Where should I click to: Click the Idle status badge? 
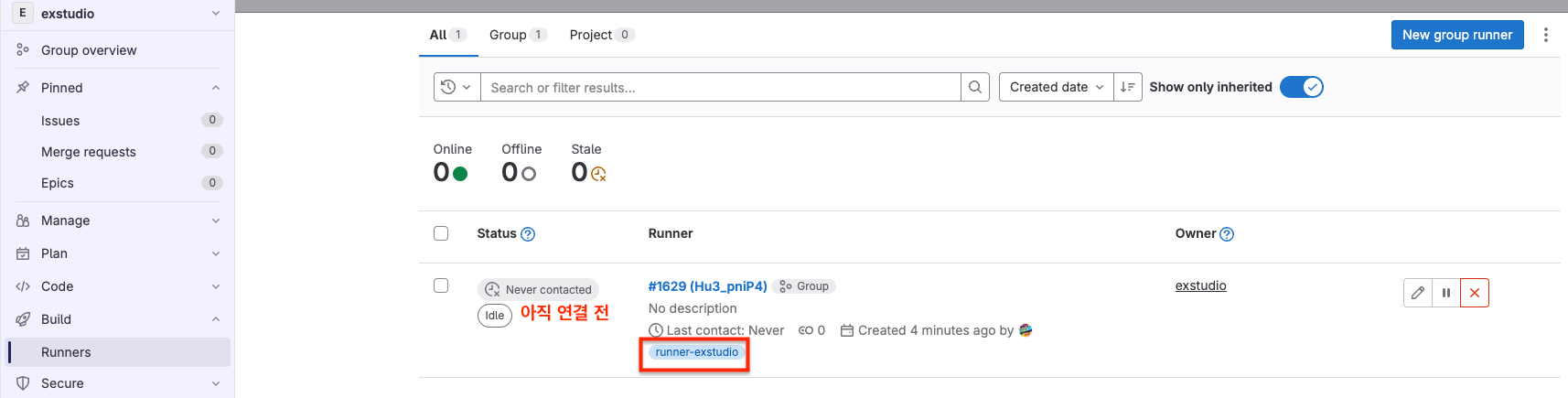click(494, 316)
